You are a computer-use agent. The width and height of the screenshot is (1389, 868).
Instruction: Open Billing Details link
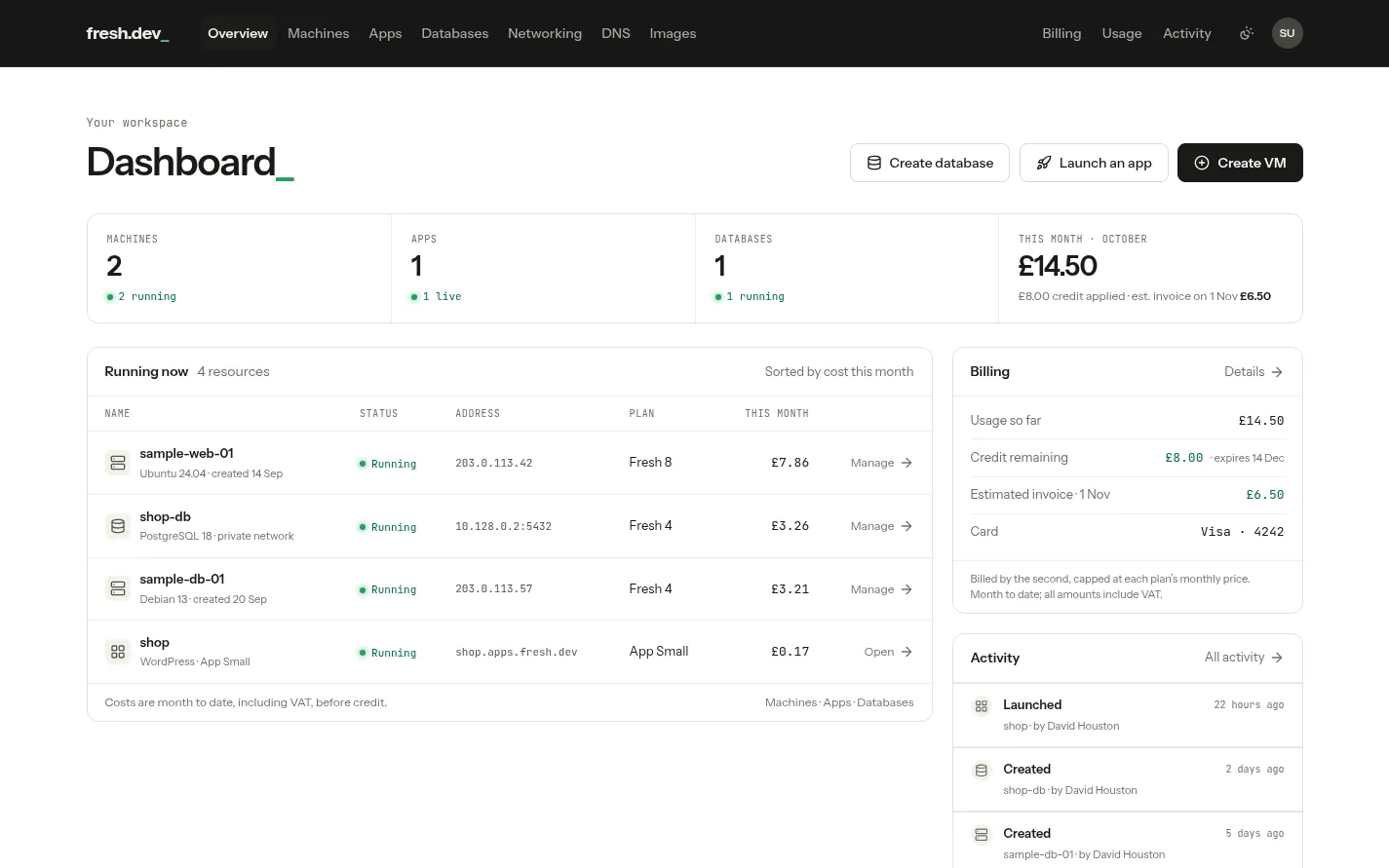pyautogui.click(x=1254, y=372)
